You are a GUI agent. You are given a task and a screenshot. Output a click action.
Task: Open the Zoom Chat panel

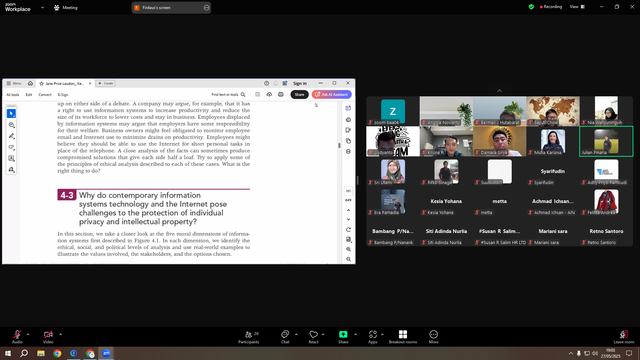(285, 337)
